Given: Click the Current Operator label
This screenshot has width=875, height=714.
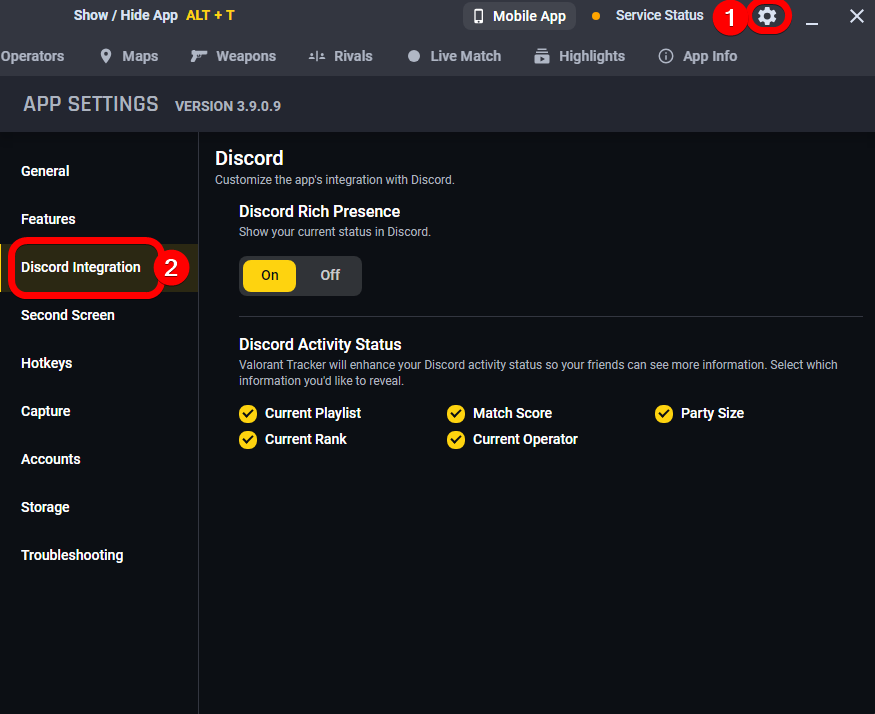Looking at the screenshot, I should click(525, 440).
